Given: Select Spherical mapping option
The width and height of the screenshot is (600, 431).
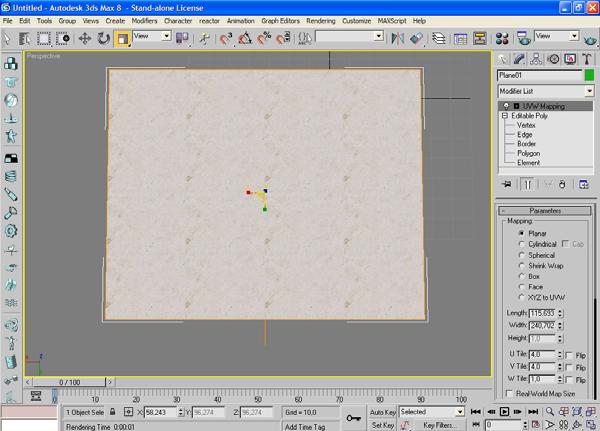Looking at the screenshot, I should 522,255.
